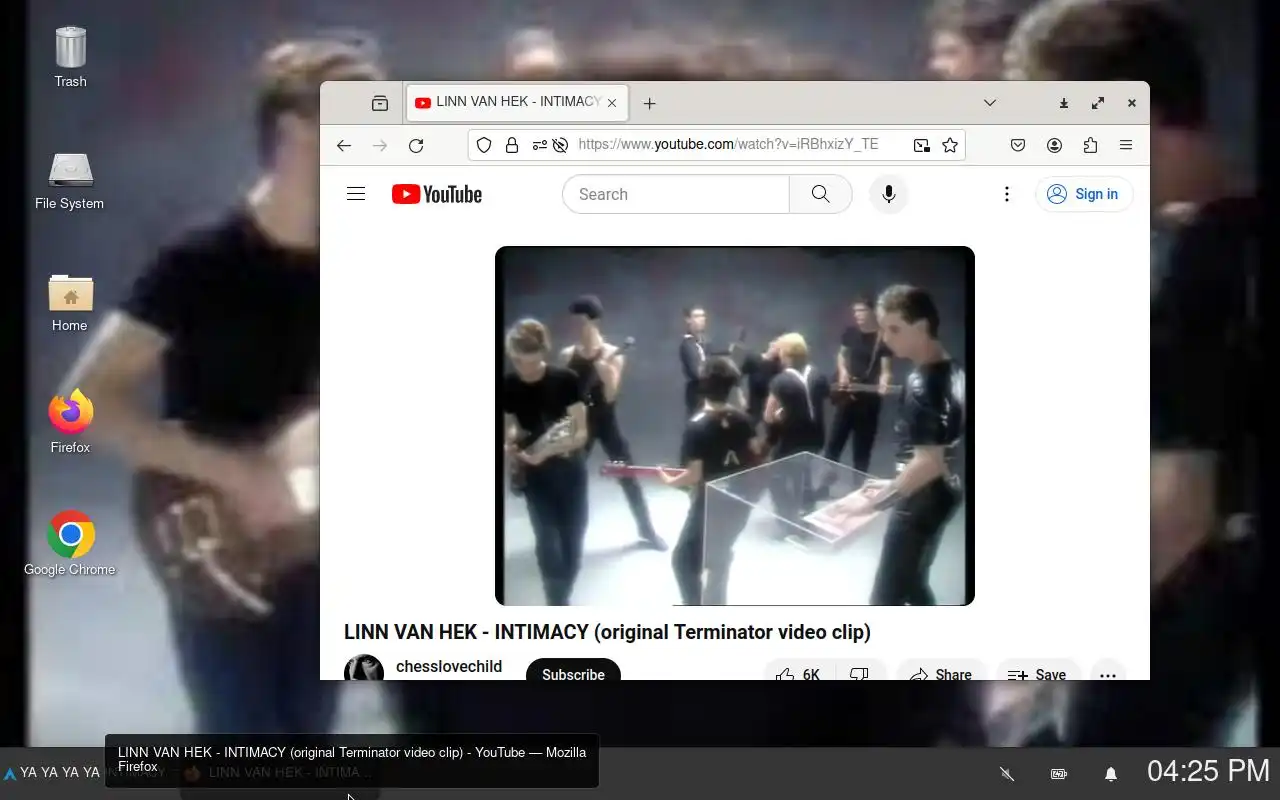The image size is (1280, 800).
Task: Open site permissions icon in address bar
Action: tap(539, 145)
